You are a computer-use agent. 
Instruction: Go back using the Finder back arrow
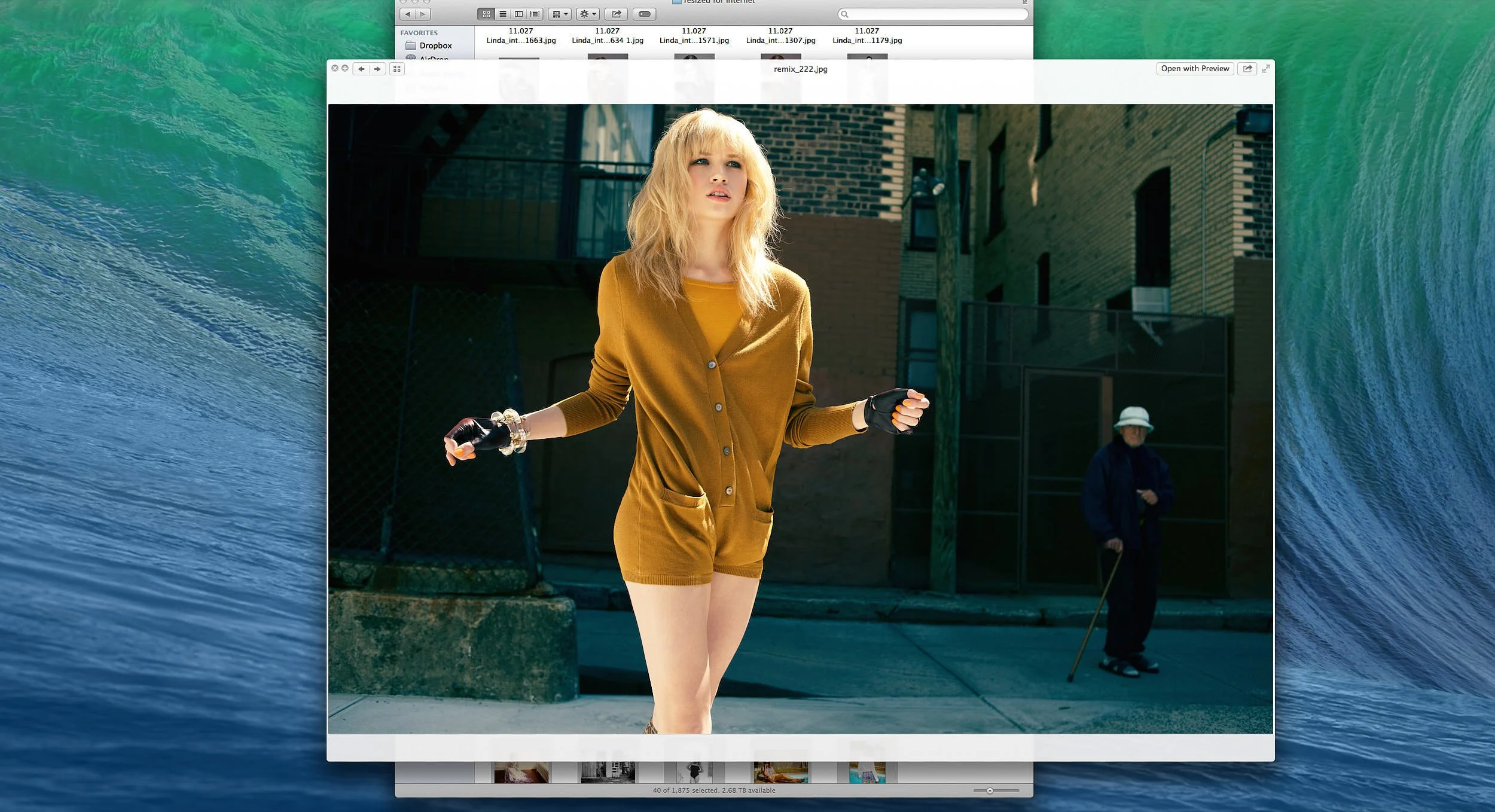pos(408,13)
